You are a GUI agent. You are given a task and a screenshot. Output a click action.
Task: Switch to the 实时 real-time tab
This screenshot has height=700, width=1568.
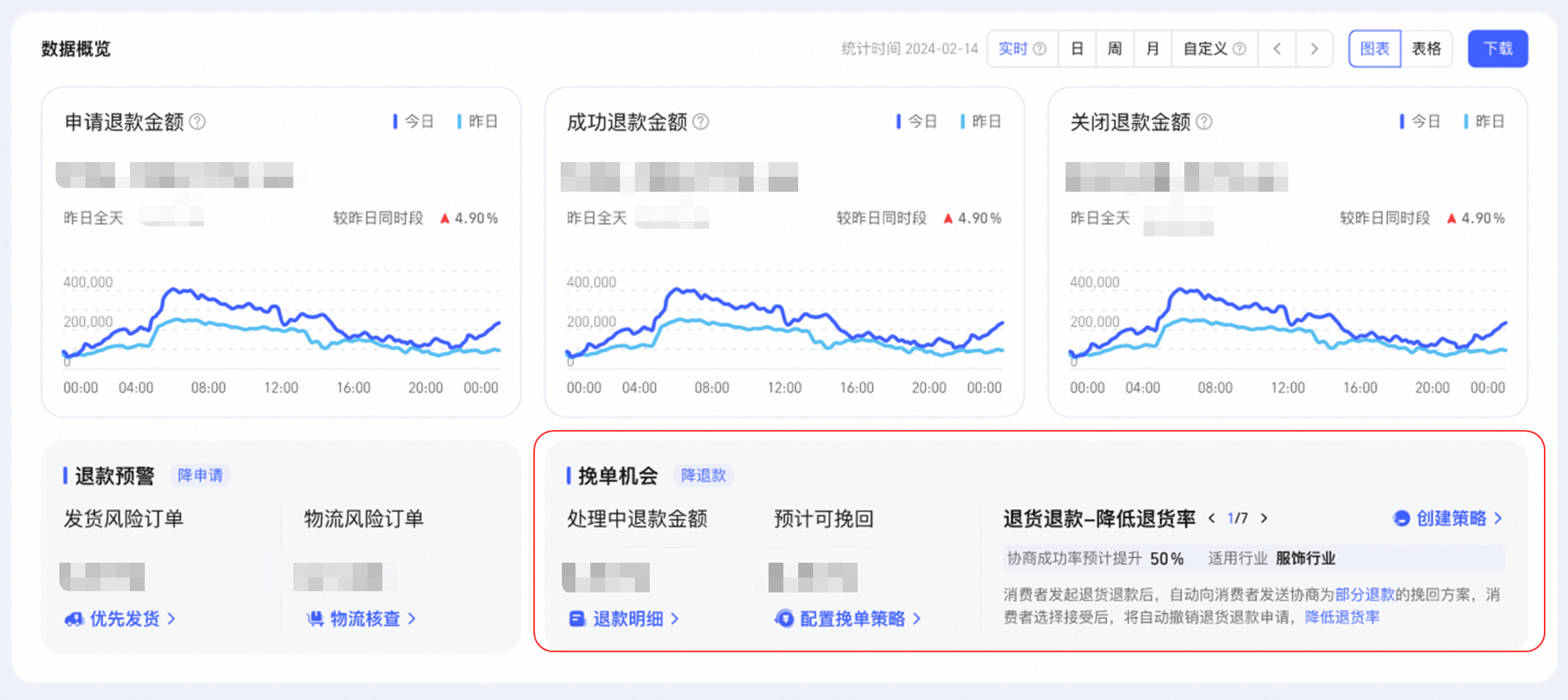click(1012, 49)
